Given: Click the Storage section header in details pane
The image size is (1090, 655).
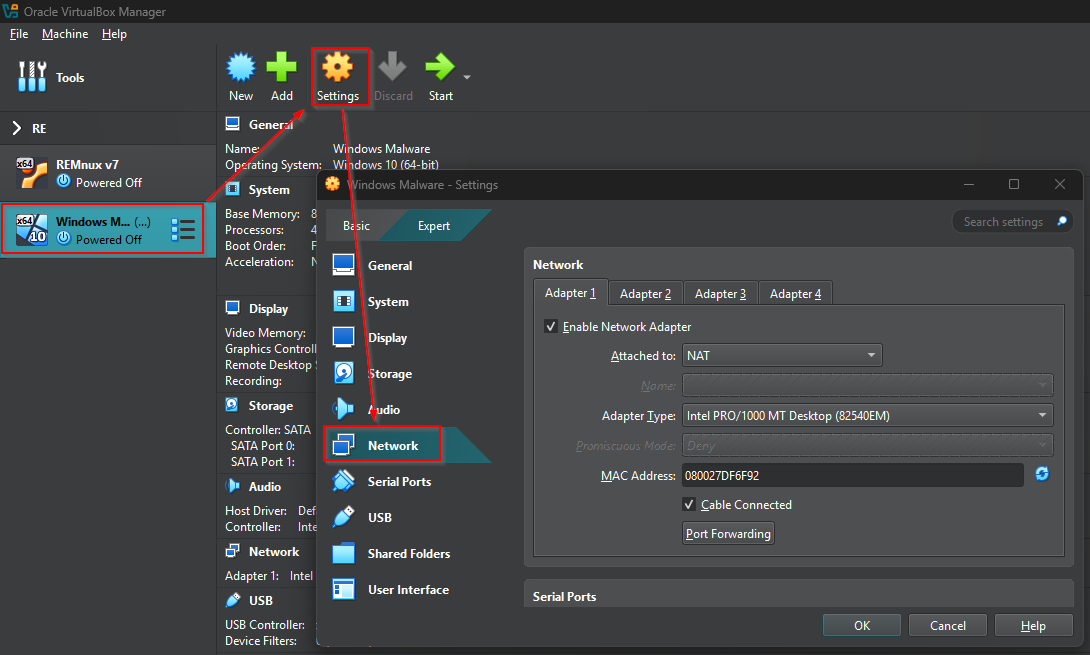Looking at the screenshot, I should pos(270,405).
